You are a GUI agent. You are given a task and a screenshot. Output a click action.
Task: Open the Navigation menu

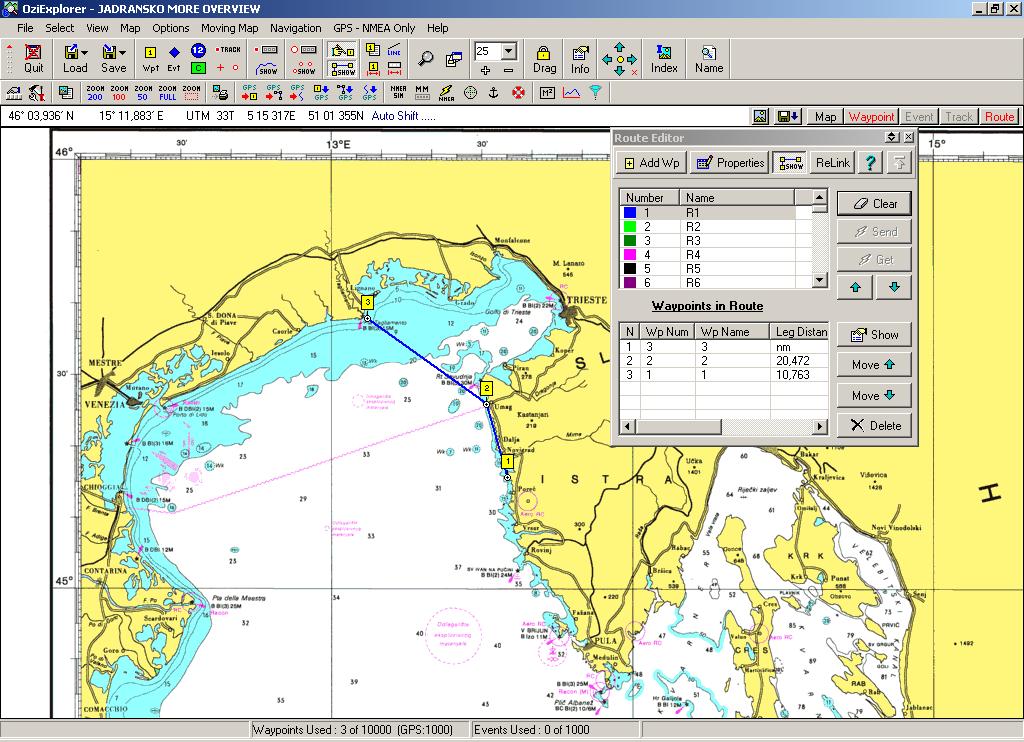[x=296, y=28]
